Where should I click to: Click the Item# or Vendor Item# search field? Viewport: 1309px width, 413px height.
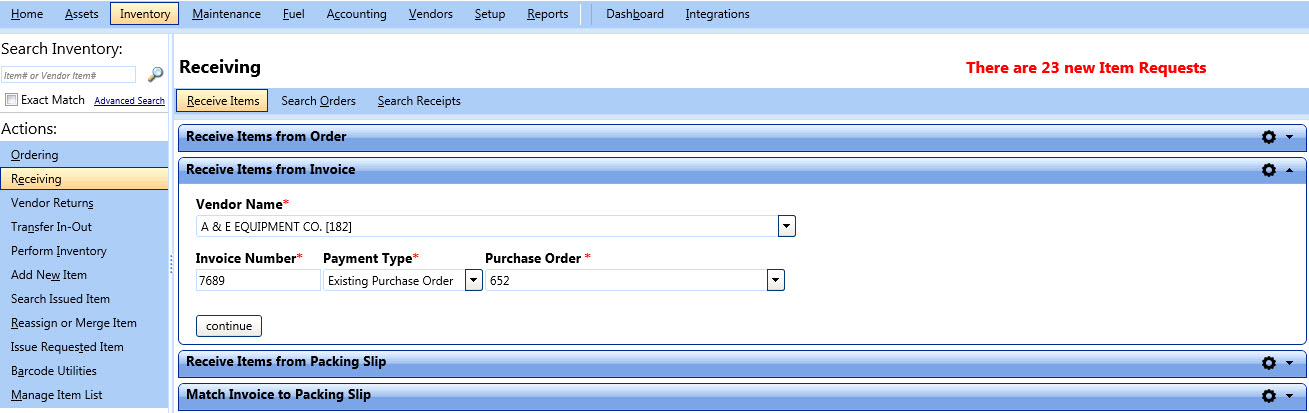tap(68, 75)
